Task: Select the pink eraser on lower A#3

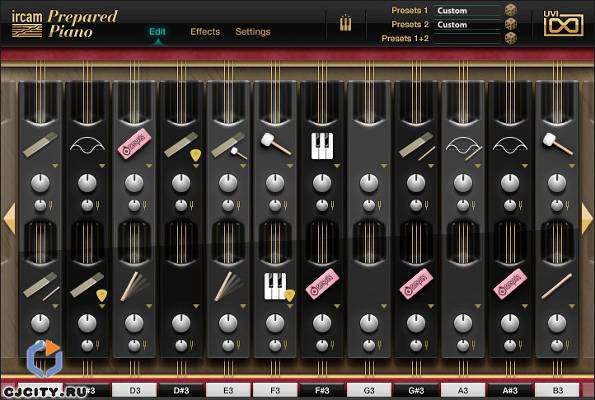Action: point(510,284)
